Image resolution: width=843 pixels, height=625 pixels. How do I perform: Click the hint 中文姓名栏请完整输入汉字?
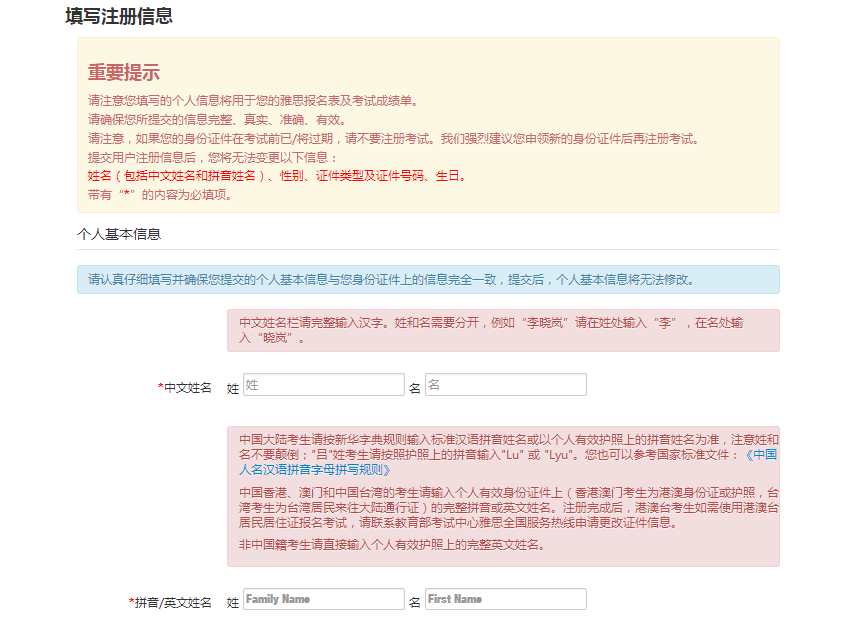(x=491, y=330)
